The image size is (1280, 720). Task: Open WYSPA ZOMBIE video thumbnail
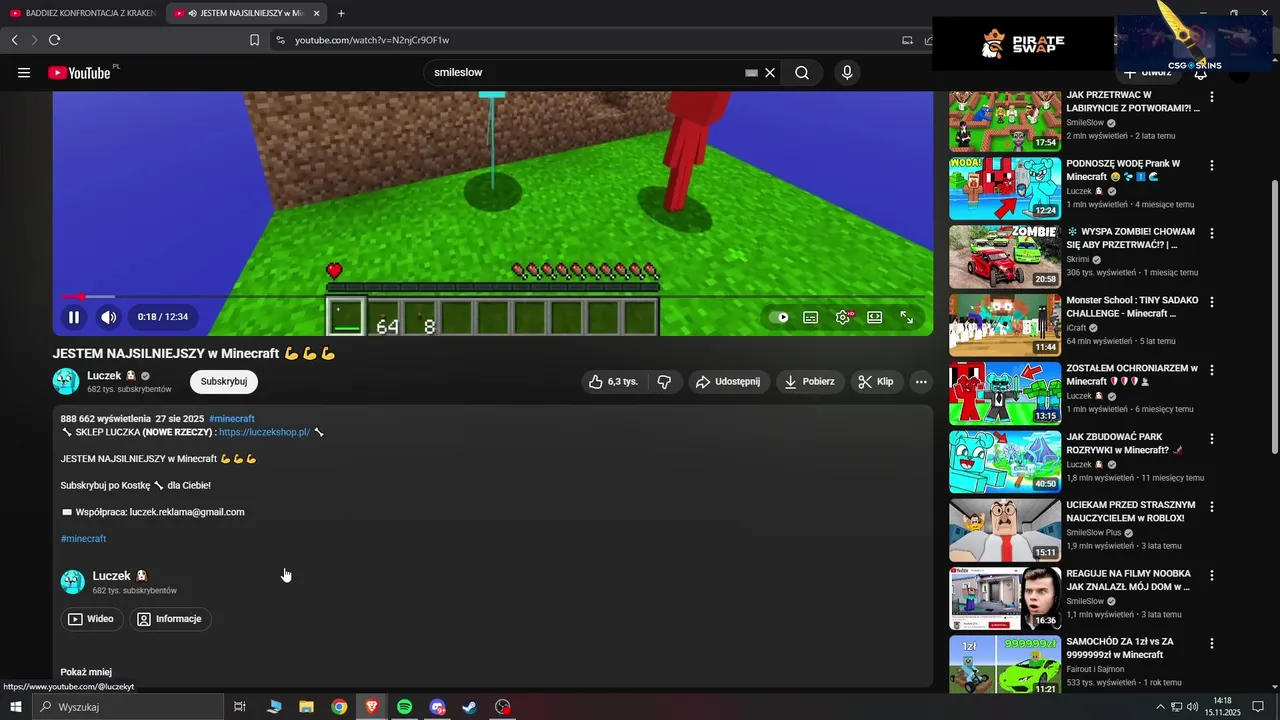[1005, 256]
